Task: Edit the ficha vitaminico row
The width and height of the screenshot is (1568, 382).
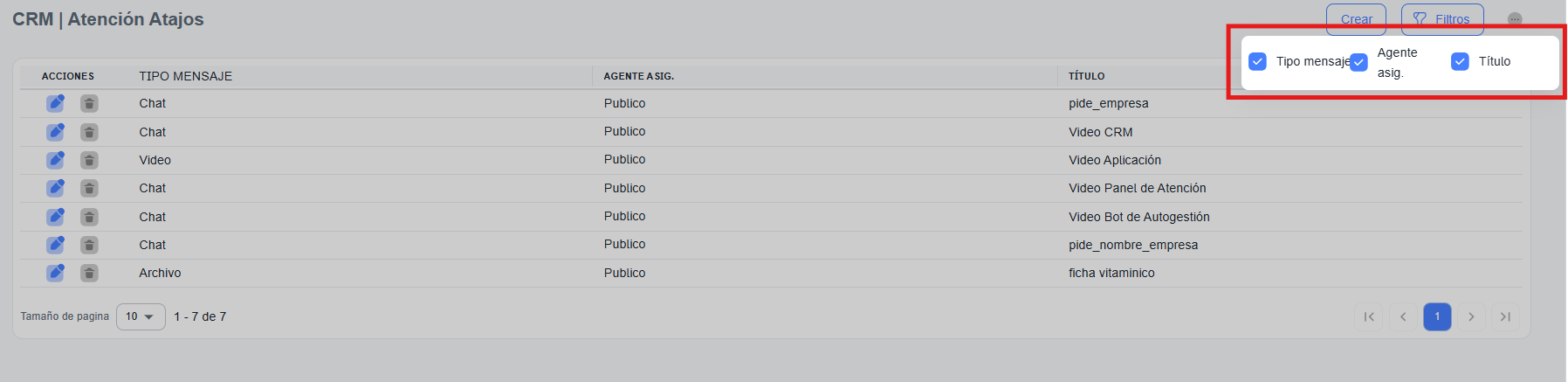Action: click(x=55, y=273)
